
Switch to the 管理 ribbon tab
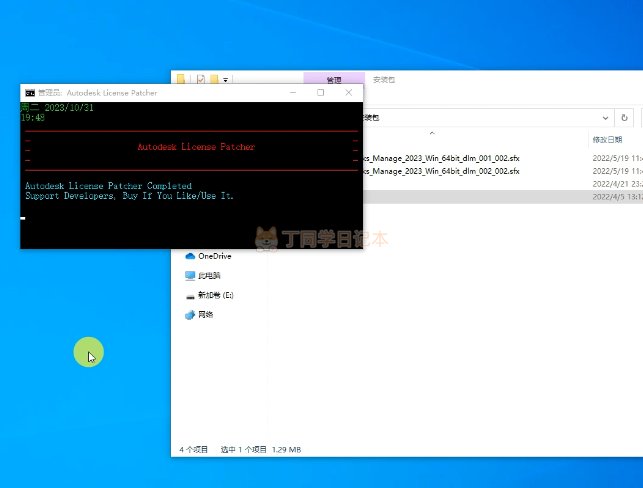pos(334,79)
